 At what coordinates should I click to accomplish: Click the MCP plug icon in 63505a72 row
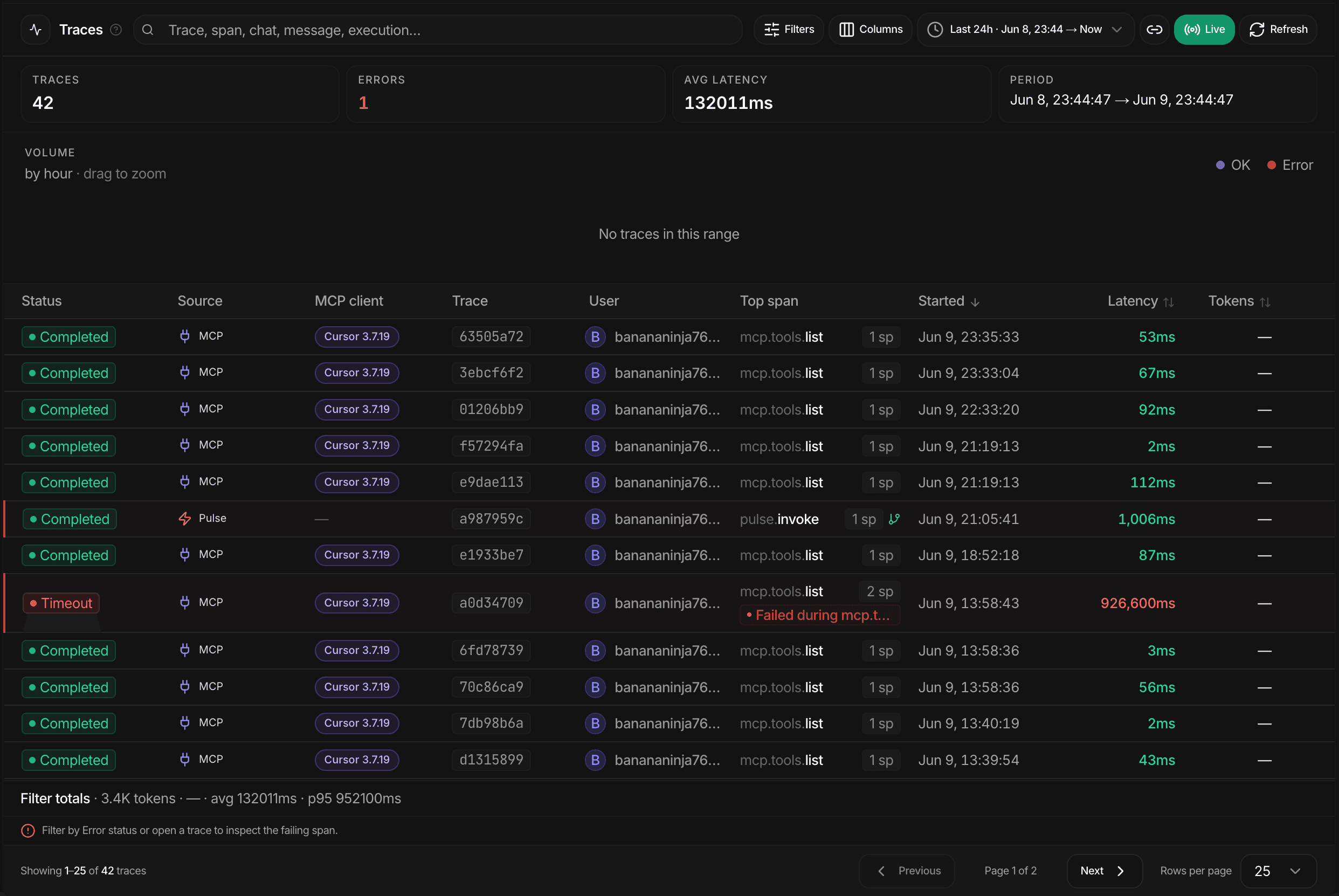click(184, 336)
